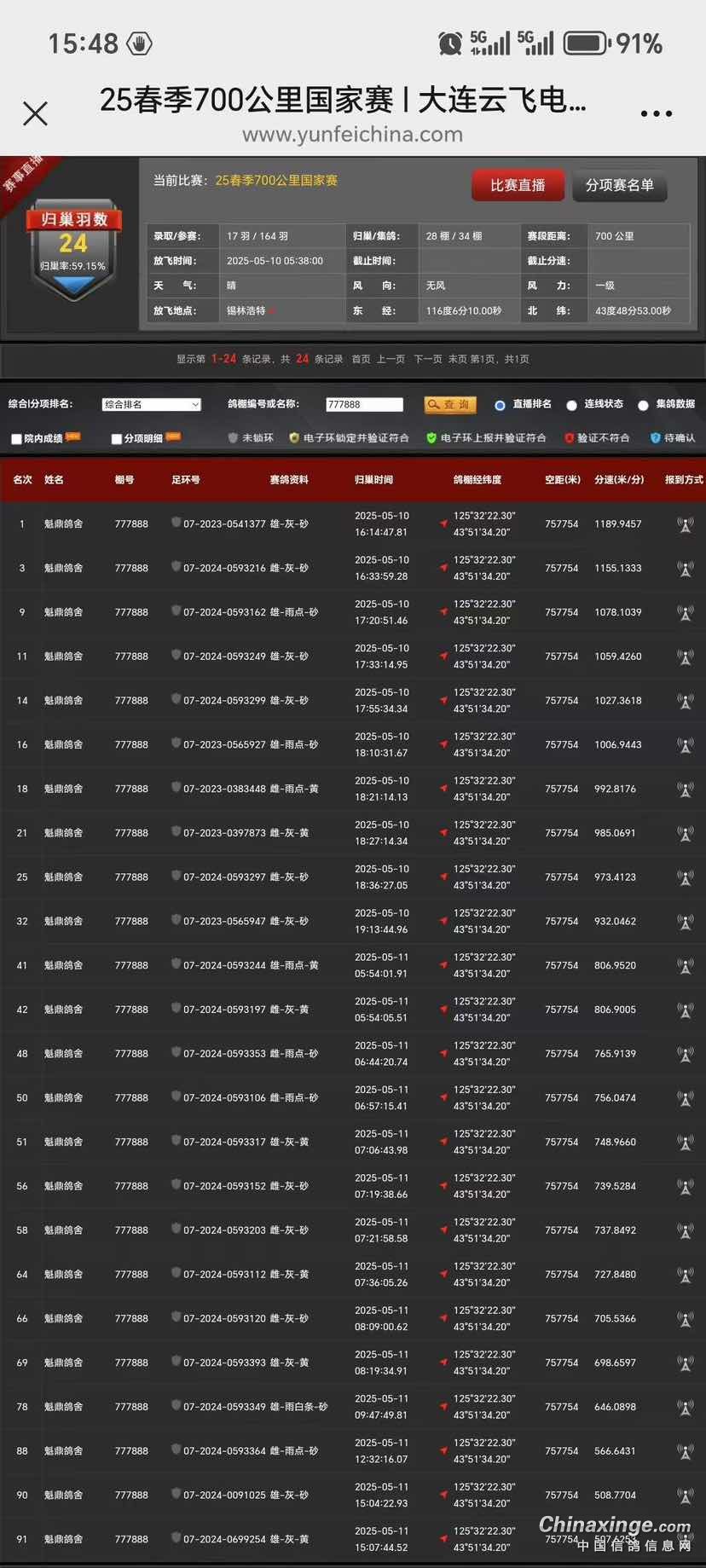The width and height of the screenshot is (706, 1568).
Task: Click red location arrow in rank 41 row
Action: point(443,964)
